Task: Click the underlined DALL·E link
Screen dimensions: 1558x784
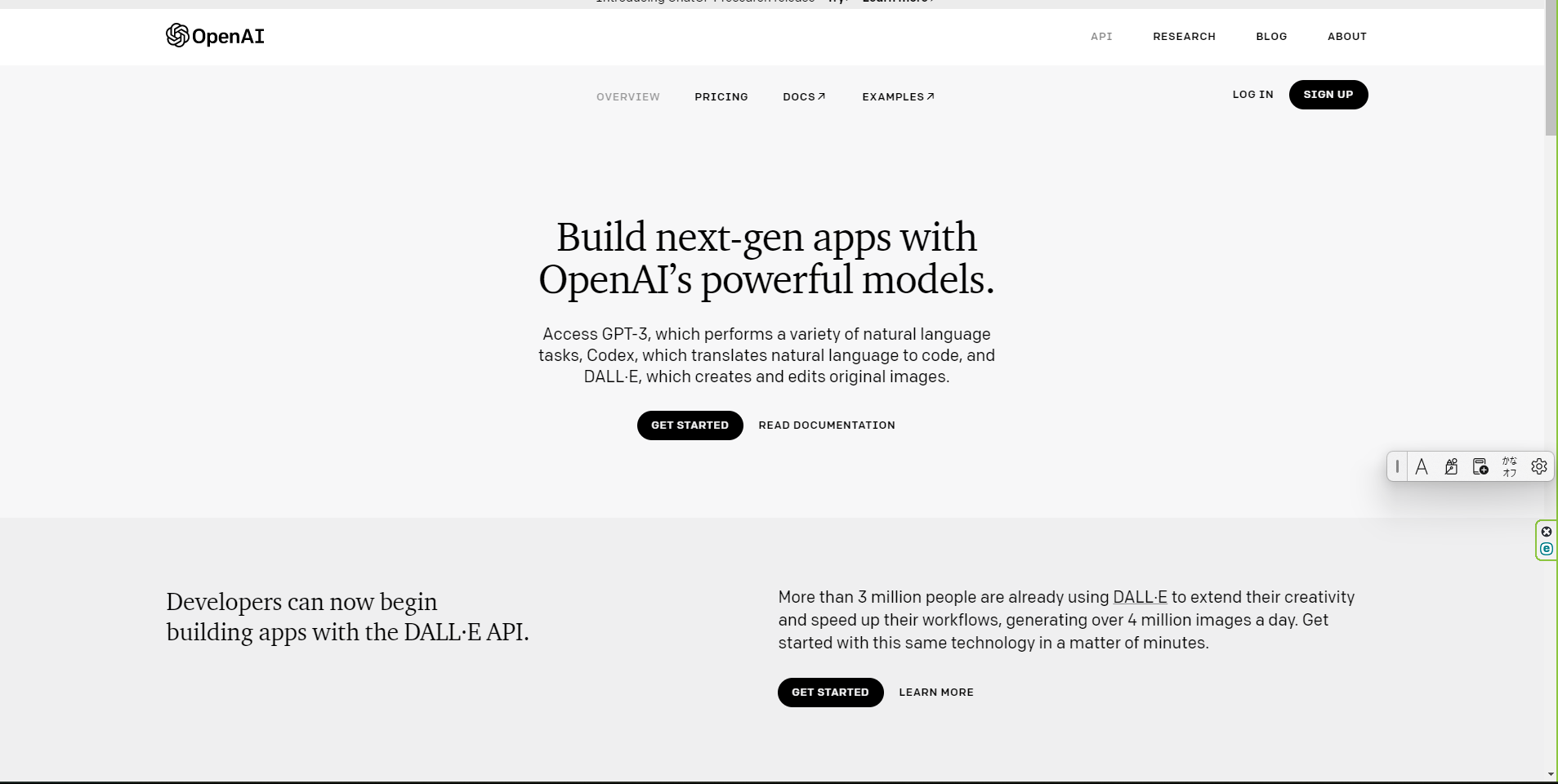Action: click(1140, 597)
